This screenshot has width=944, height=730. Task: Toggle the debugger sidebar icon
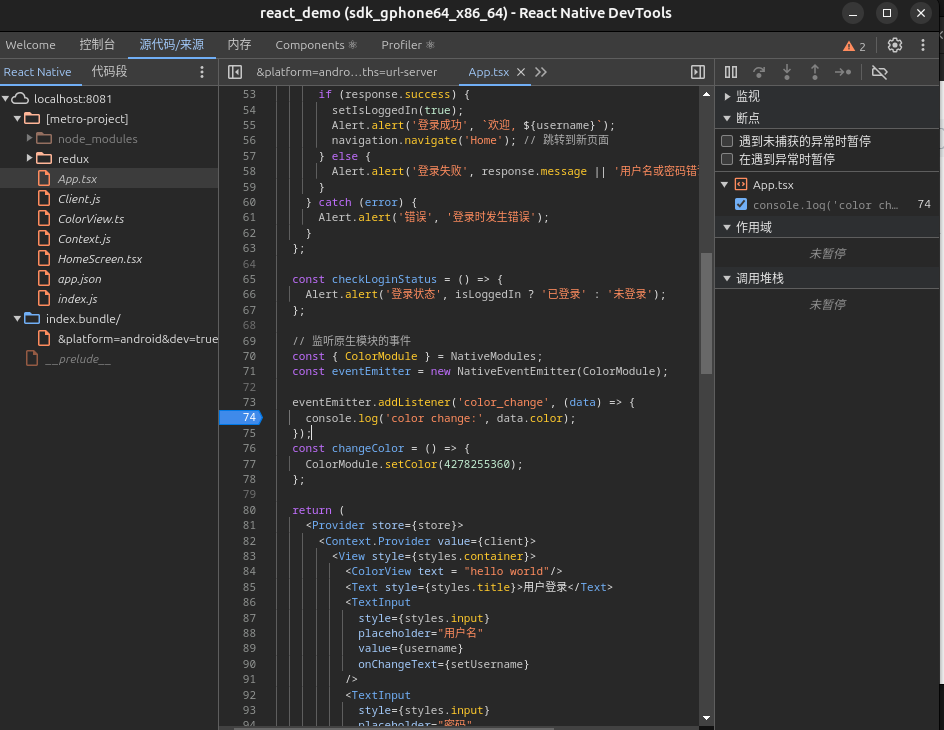pyautogui.click(x=698, y=72)
